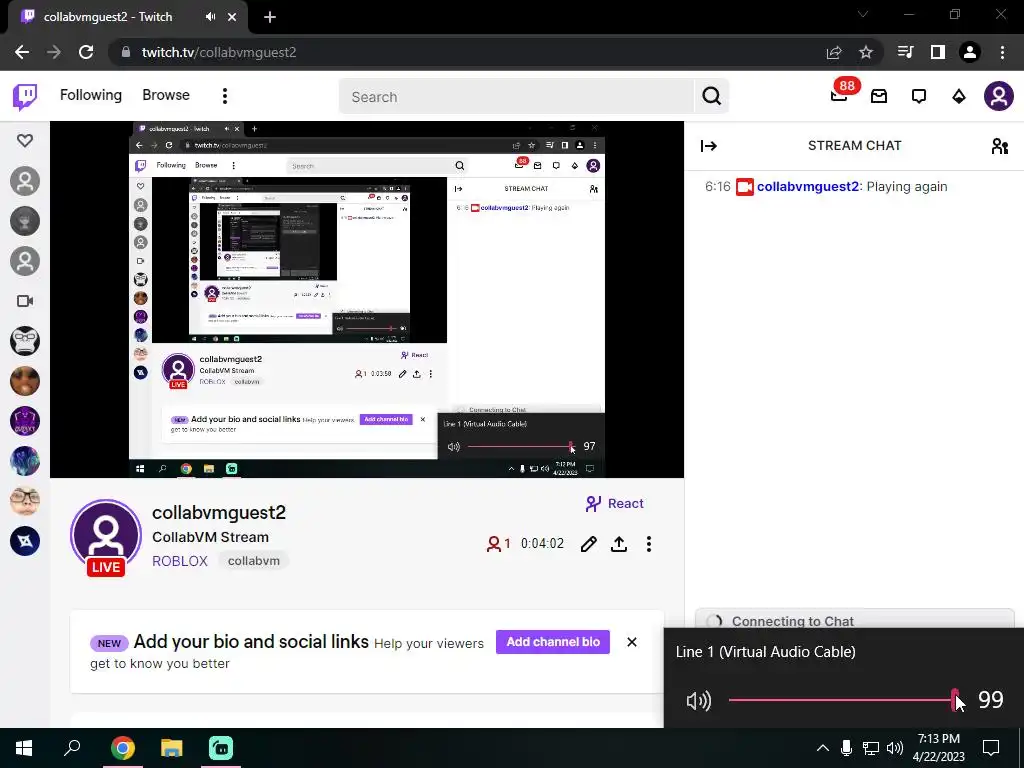This screenshot has height=768, width=1024.
Task: Click the collabvmguest2 LIVE channel avatar
Action: (106, 537)
